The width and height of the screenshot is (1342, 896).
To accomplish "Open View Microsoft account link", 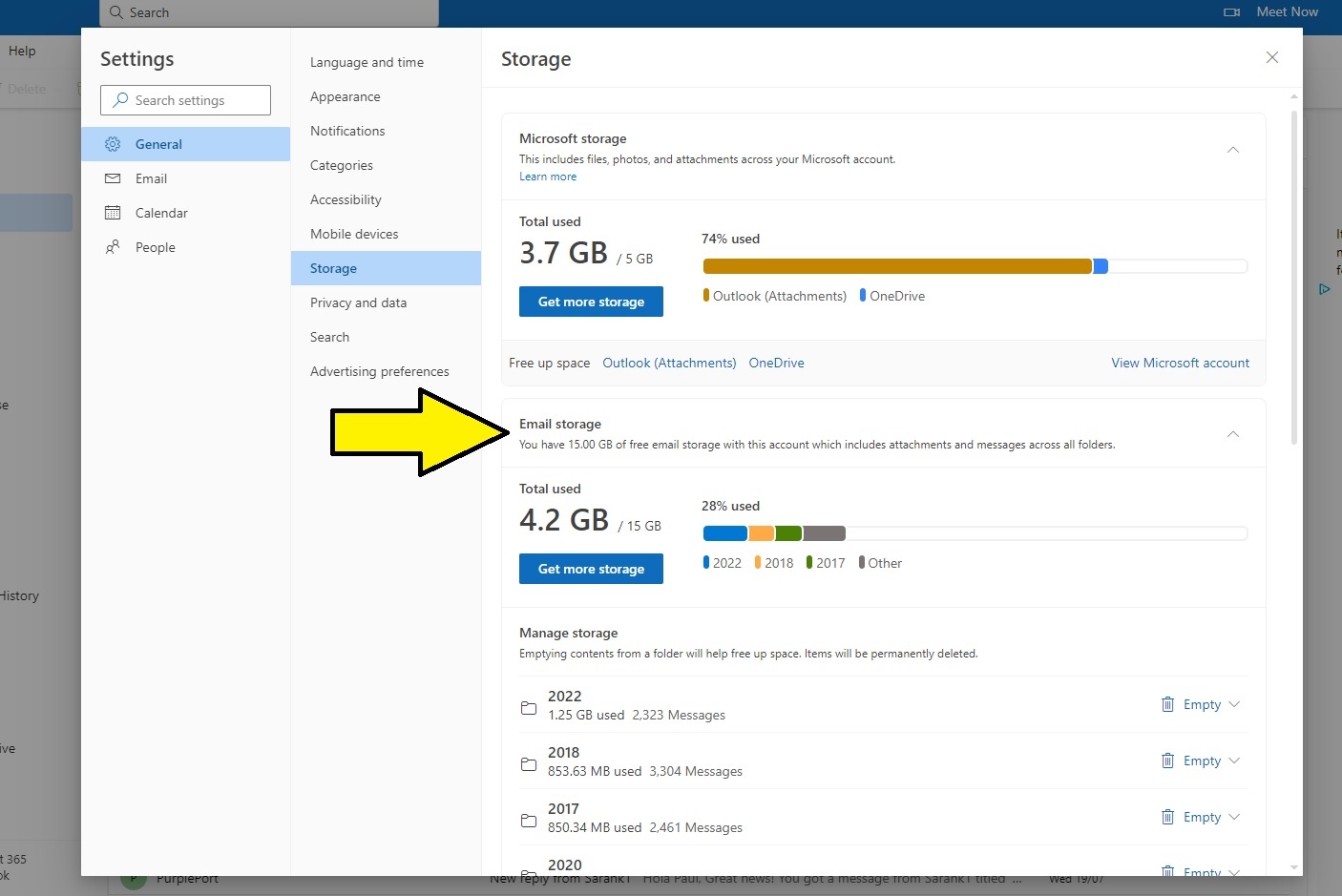I will [x=1180, y=363].
